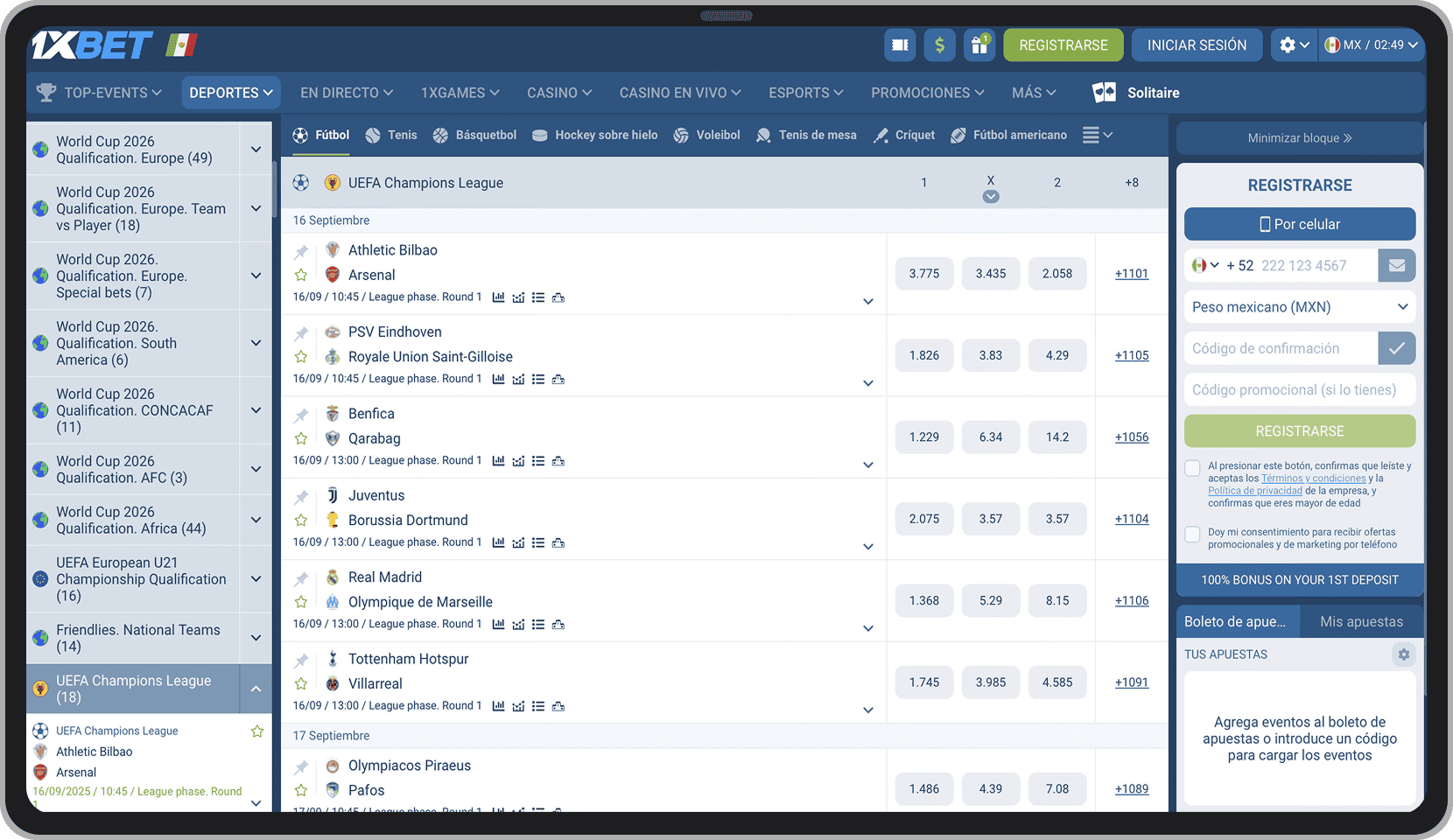Click INICIAR SESIÓN button
The width and height of the screenshot is (1453, 840).
tap(1197, 45)
